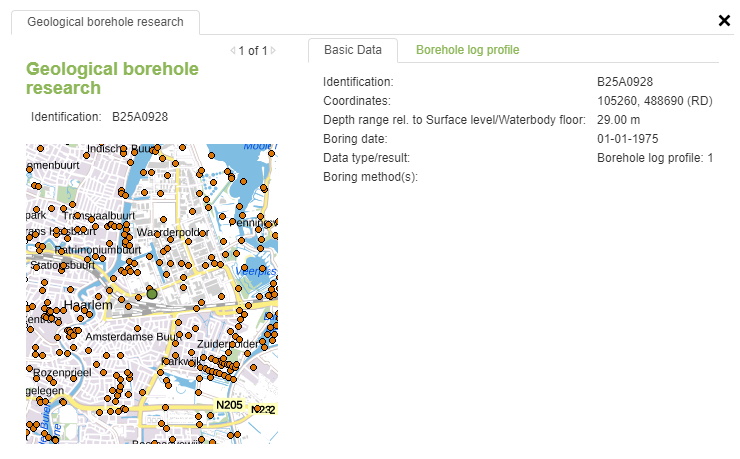The width and height of the screenshot is (740, 459).
Task: Click the boring date value 01-01-1975
Action: coord(627,139)
